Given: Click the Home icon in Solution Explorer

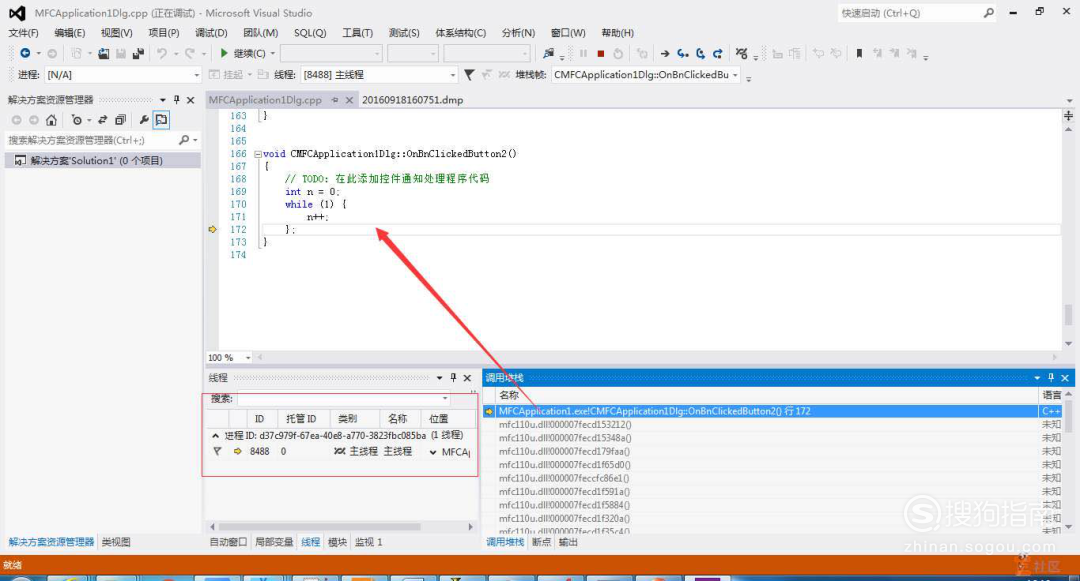Looking at the screenshot, I should (51, 120).
